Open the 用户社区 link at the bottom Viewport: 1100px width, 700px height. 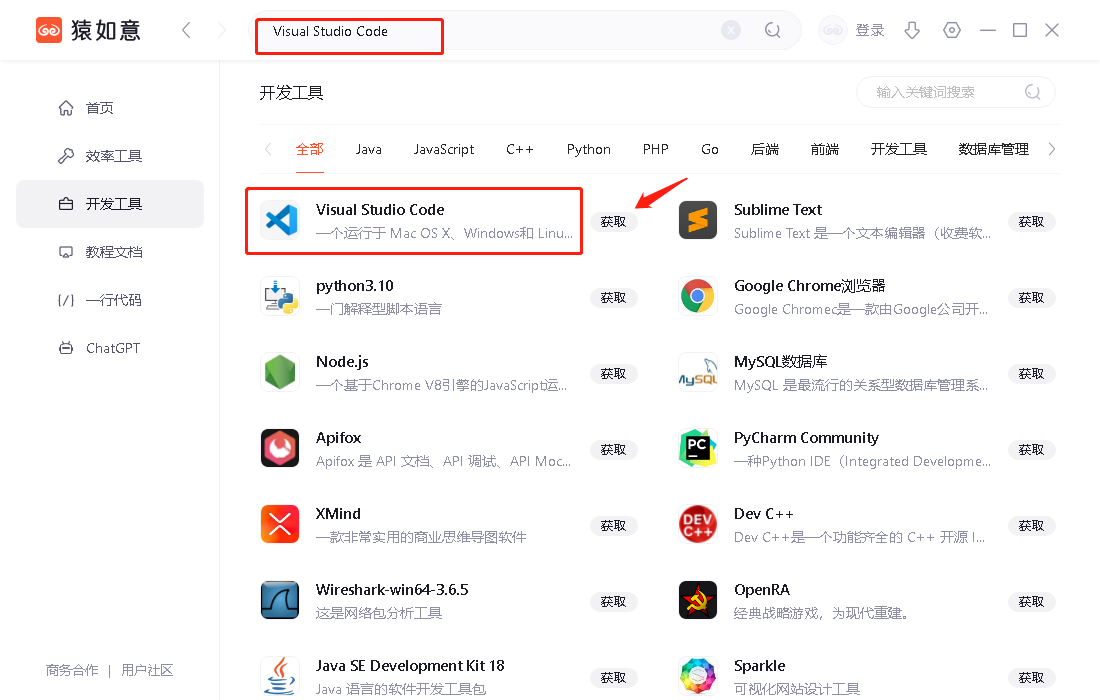147,670
